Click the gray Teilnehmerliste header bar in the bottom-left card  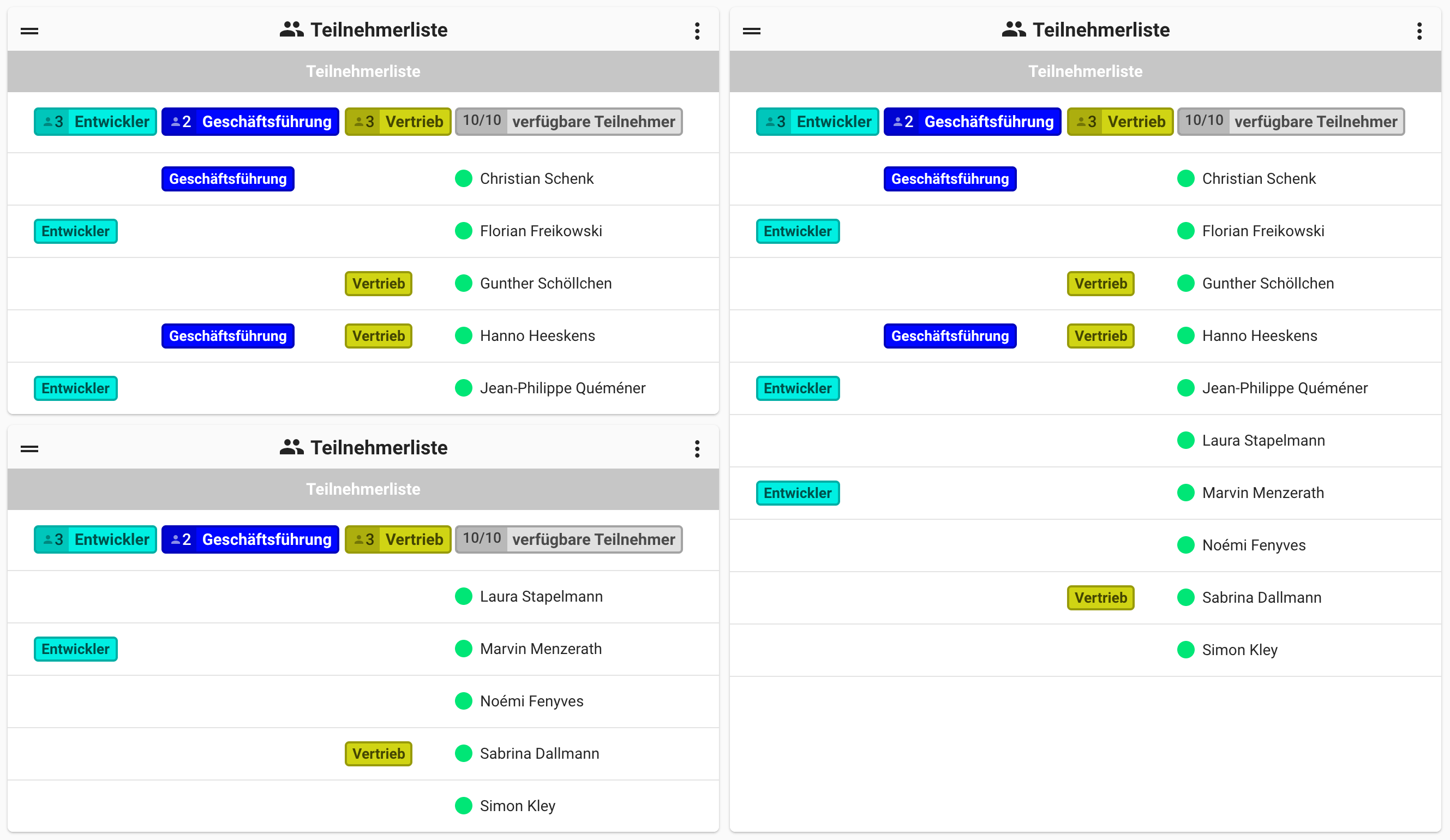[362, 489]
